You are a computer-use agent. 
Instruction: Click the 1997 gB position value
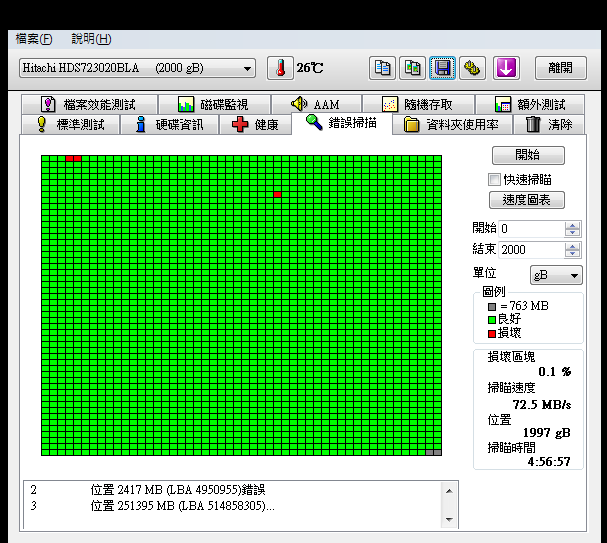click(x=547, y=433)
